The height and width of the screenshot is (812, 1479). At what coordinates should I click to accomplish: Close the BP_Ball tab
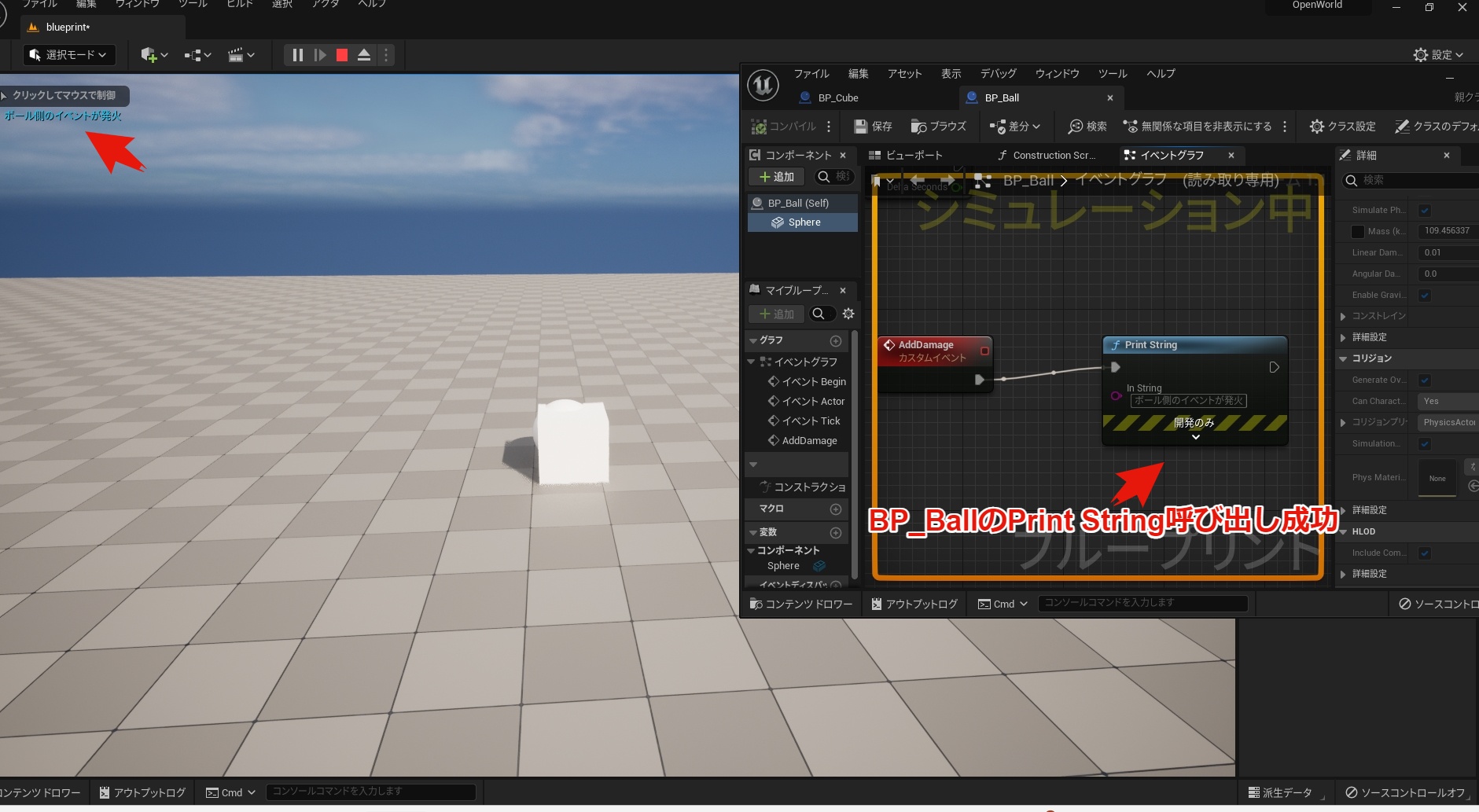click(x=1110, y=98)
